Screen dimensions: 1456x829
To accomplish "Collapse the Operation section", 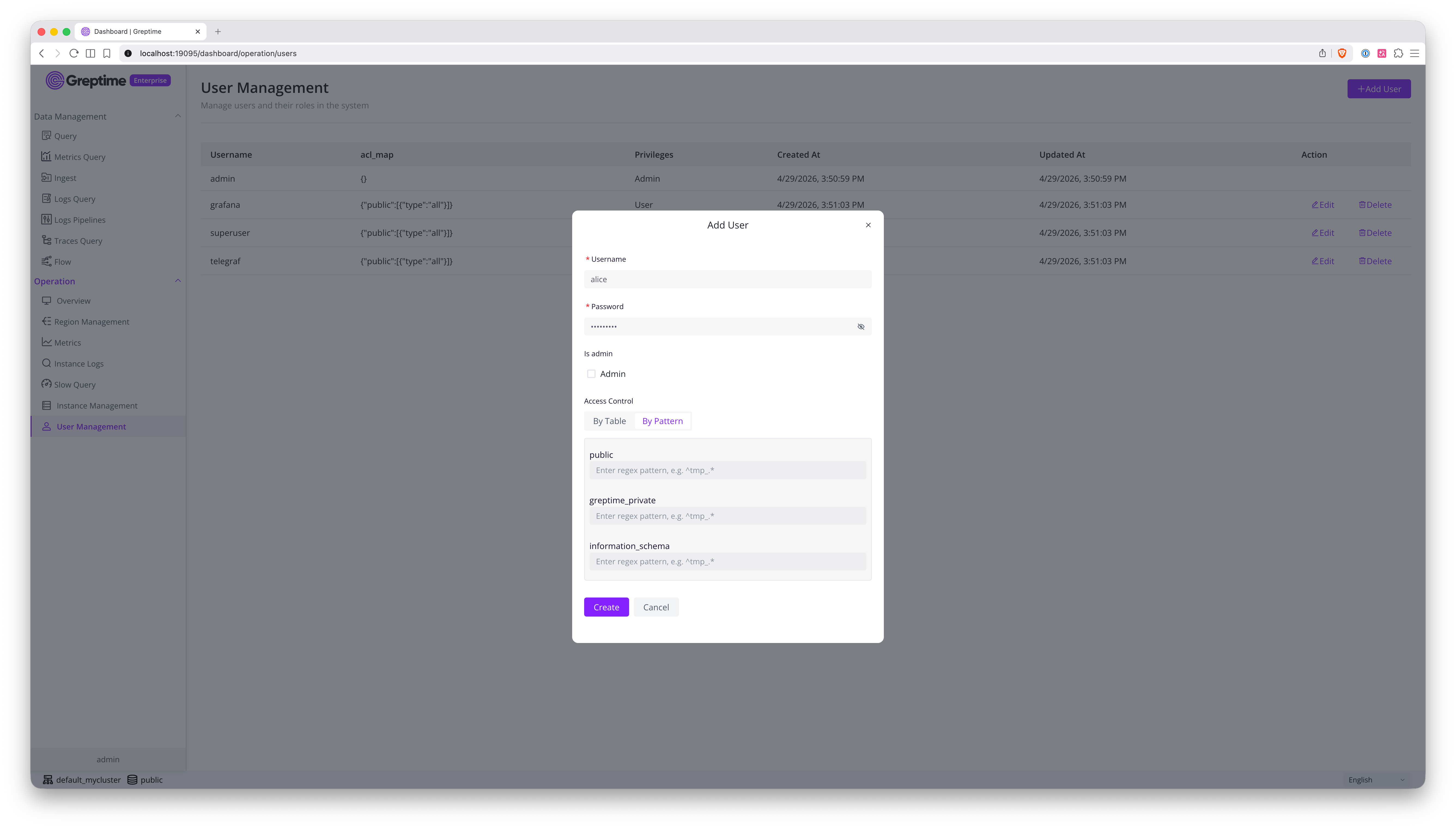I will pyautogui.click(x=178, y=281).
